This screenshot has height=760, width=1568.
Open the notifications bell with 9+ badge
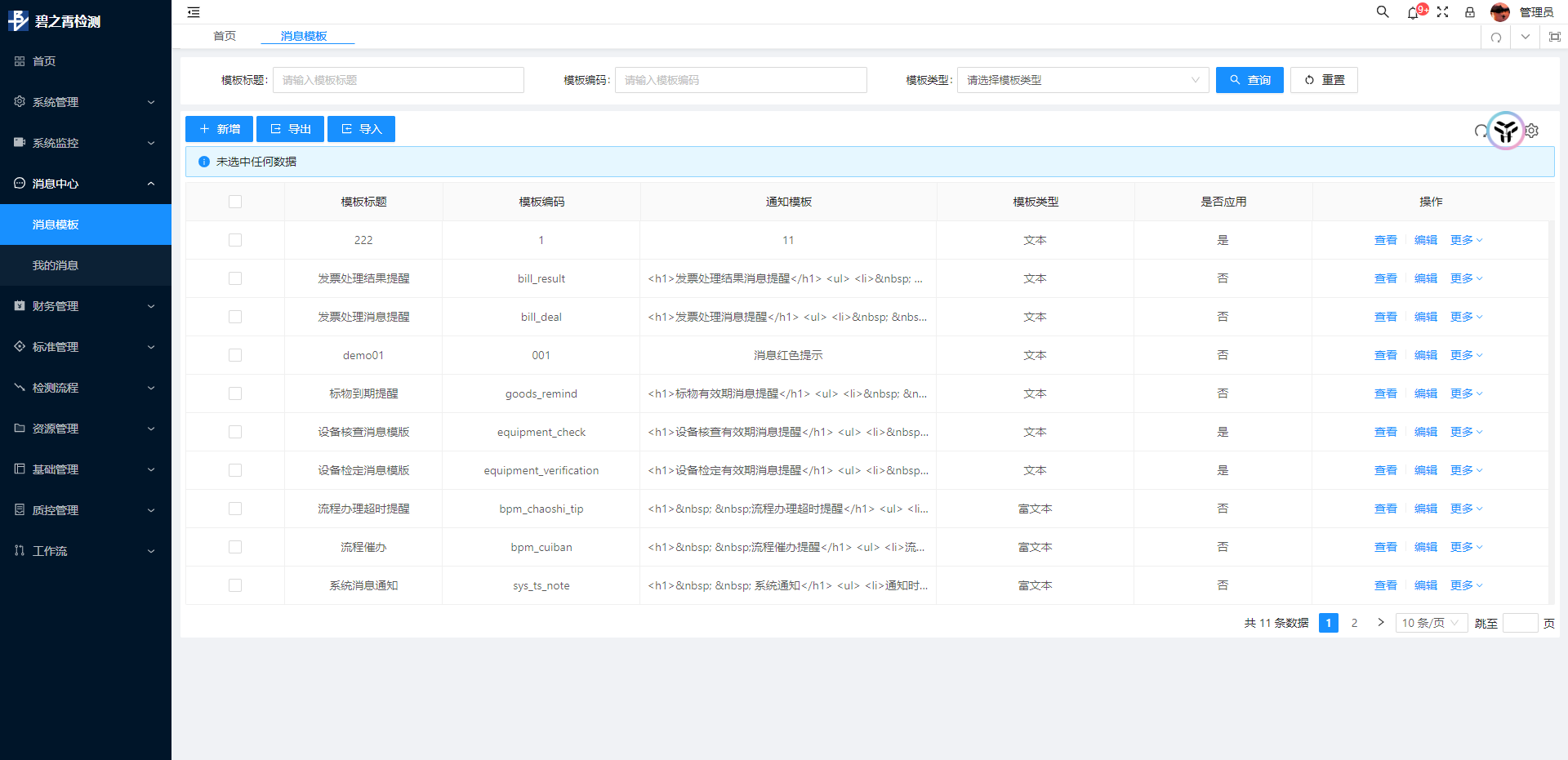tap(1414, 12)
